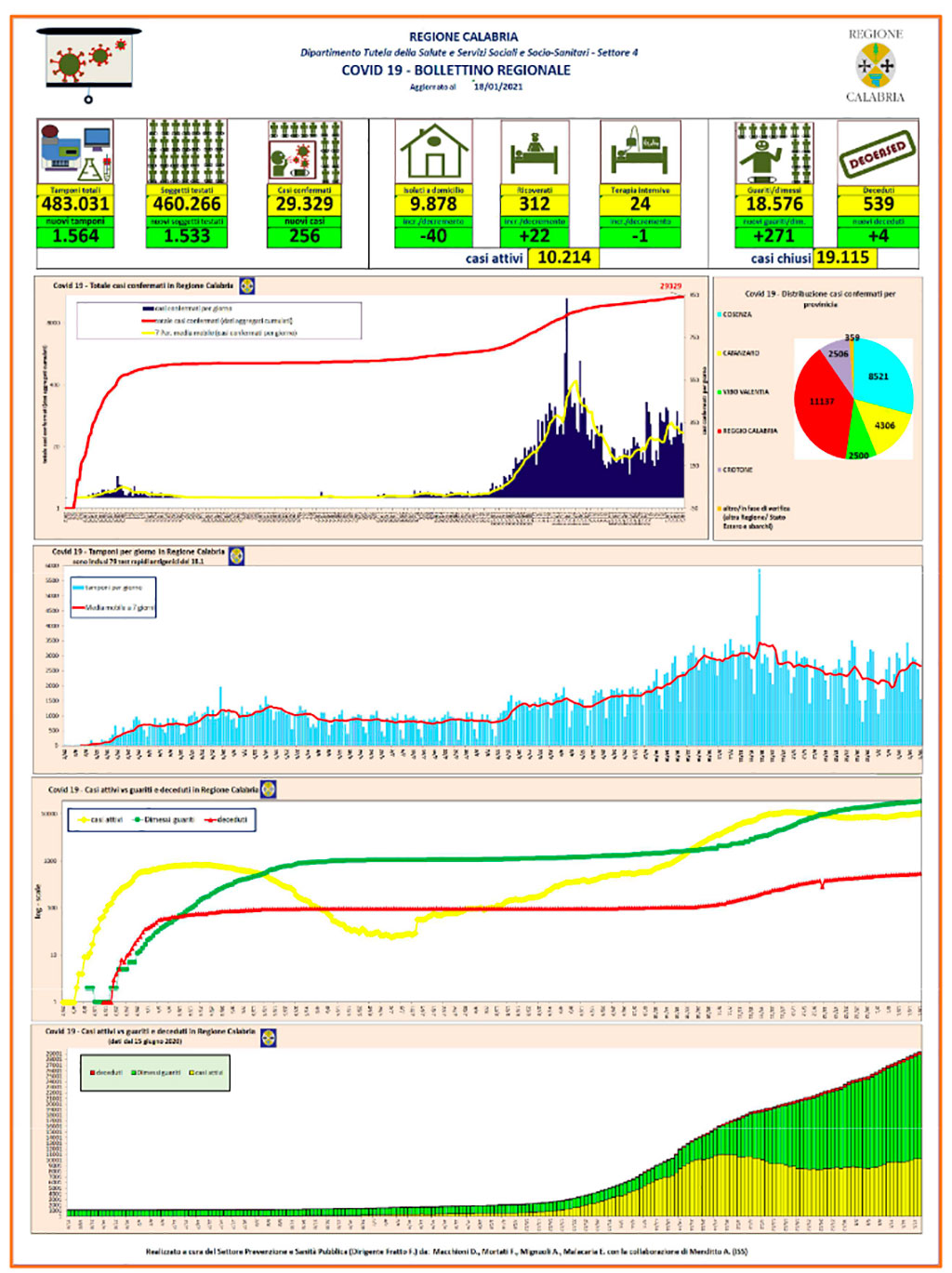Click the Isolati a domicilio house icon
Viewport: 952px width, 1273px height.
(433, 152)
